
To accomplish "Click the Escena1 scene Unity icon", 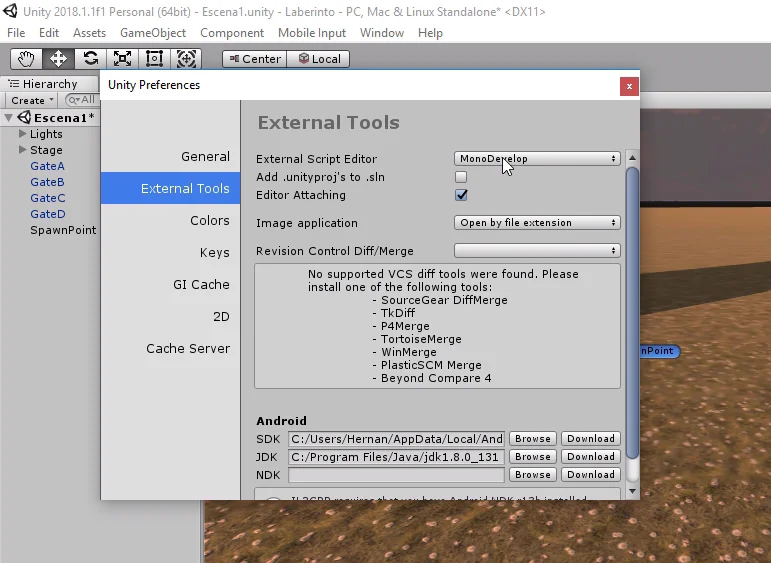I will [24, 118].
